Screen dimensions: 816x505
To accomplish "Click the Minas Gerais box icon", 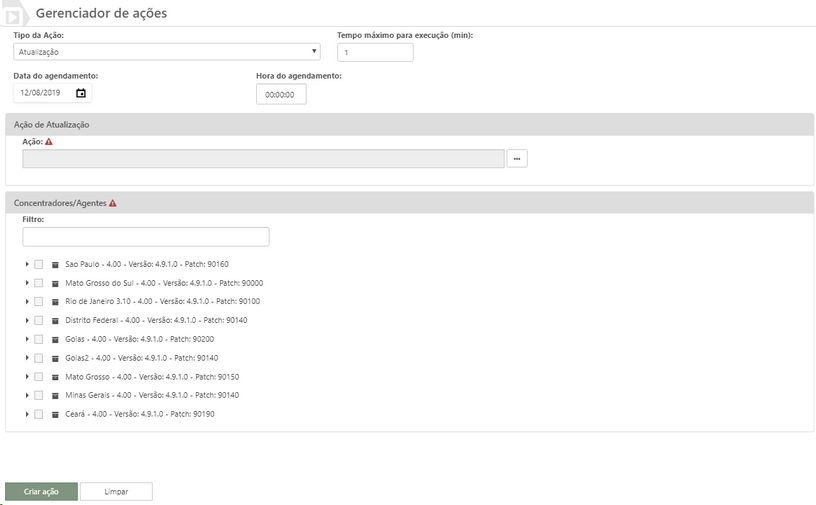I will click(x=55, y=396).
